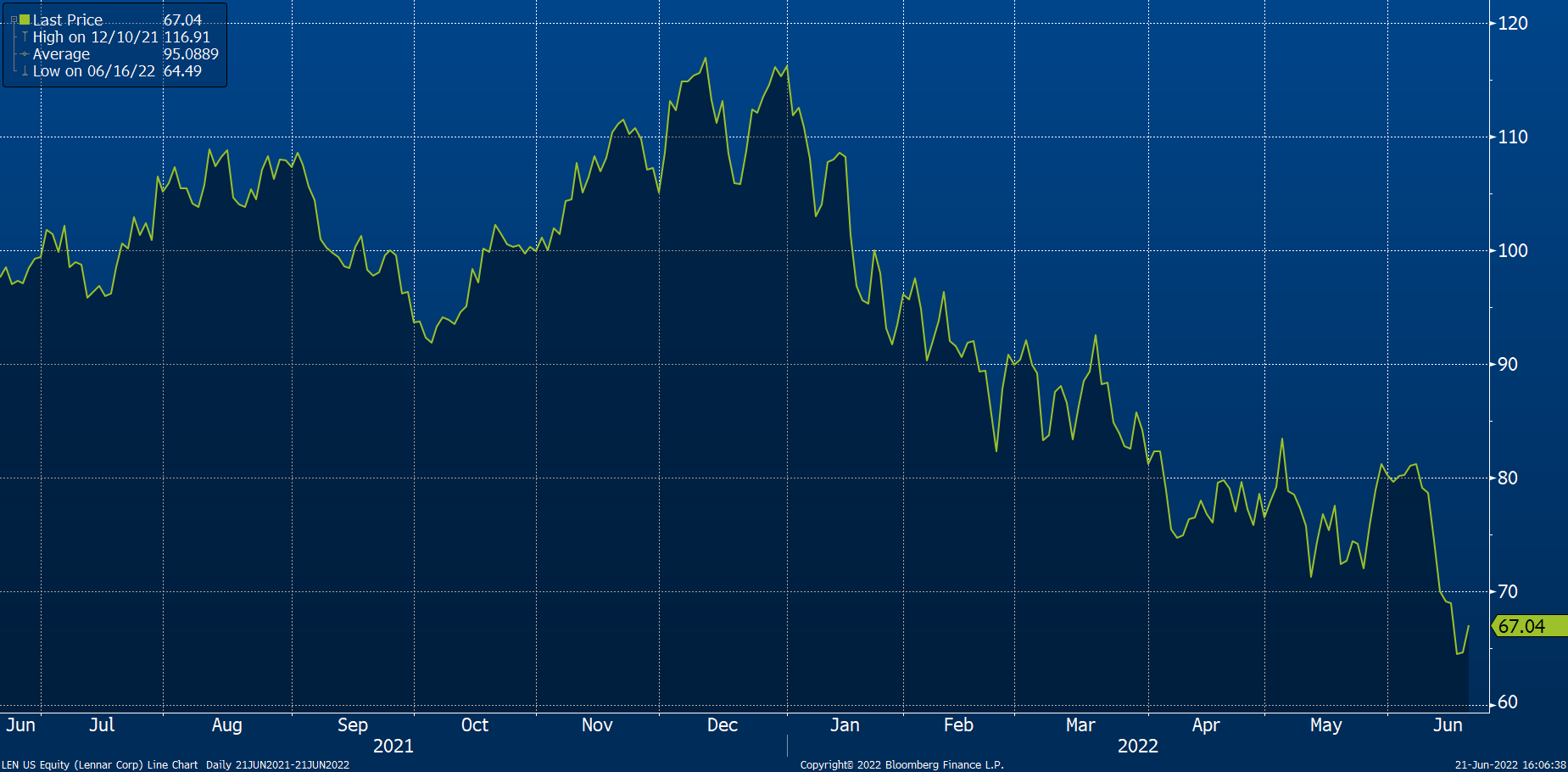Viewport: 1568px width, 772px height.
Task: Select 'High on 12/10/21' legend entry
Action: 95,37
